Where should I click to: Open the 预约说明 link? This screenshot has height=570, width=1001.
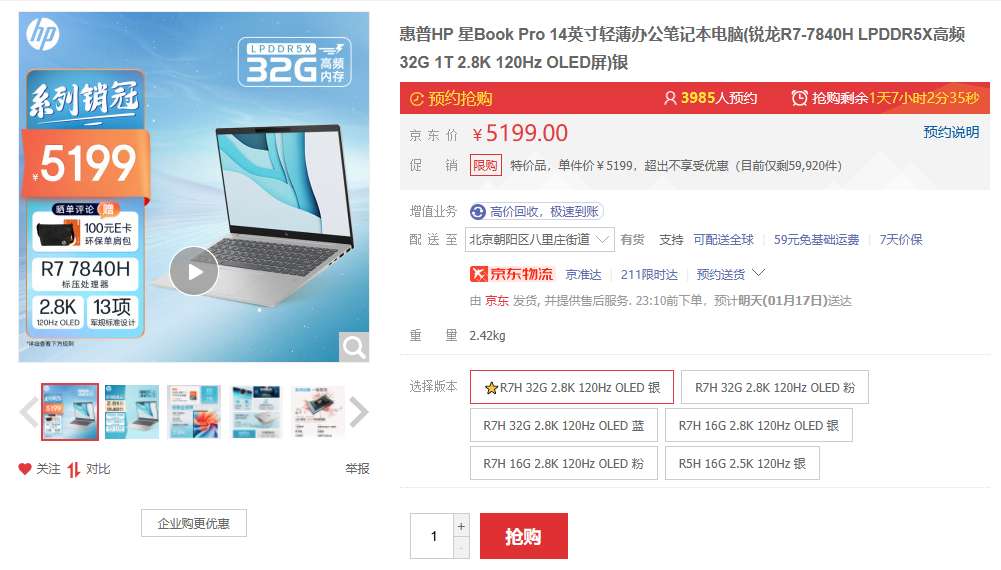[x=951, y=132]
